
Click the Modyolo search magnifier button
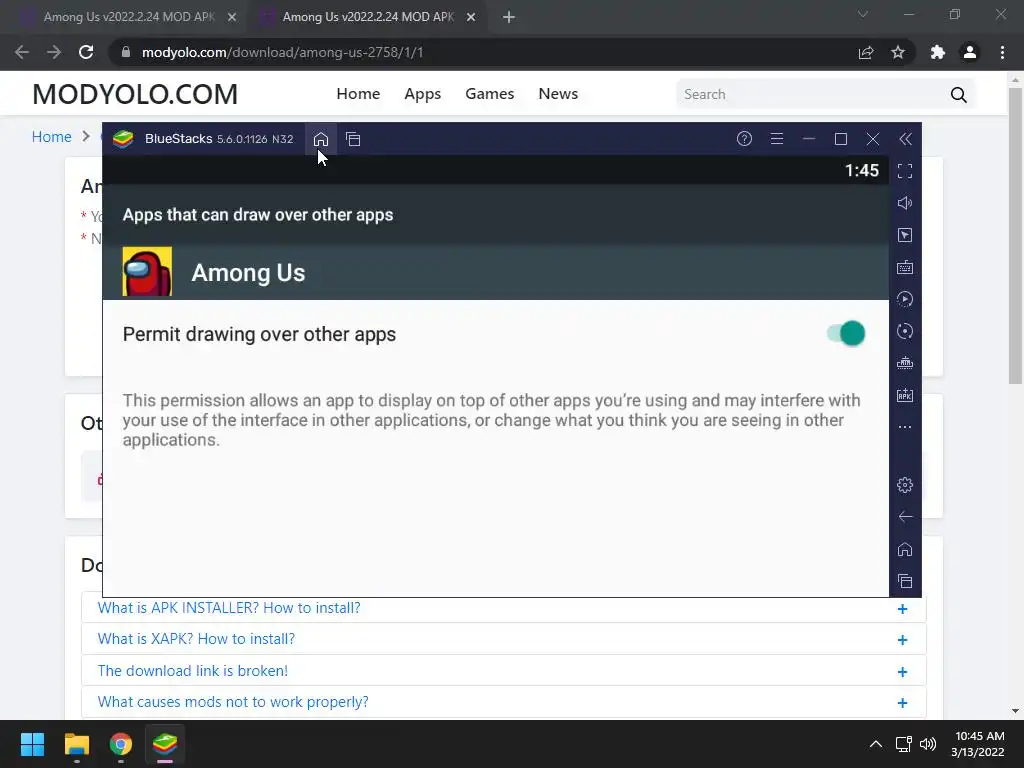click(x=959, y=95)
